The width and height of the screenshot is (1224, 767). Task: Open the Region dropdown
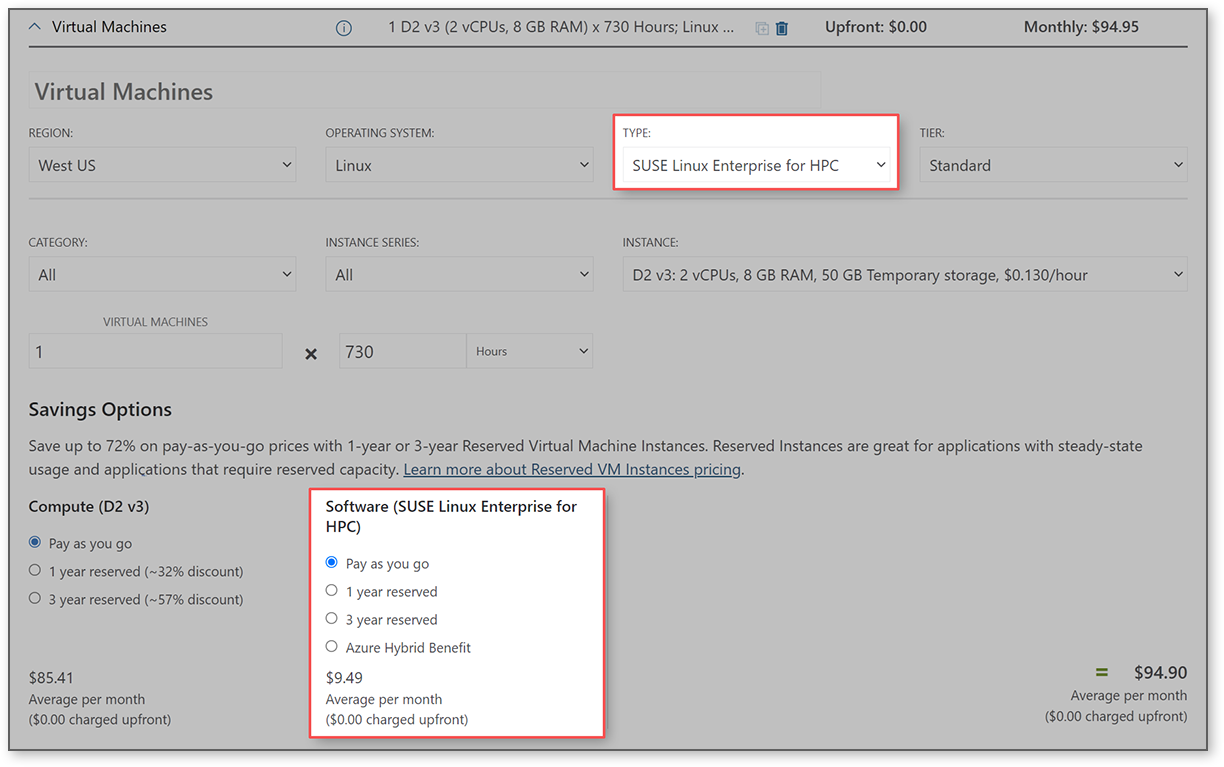(162, 165)
